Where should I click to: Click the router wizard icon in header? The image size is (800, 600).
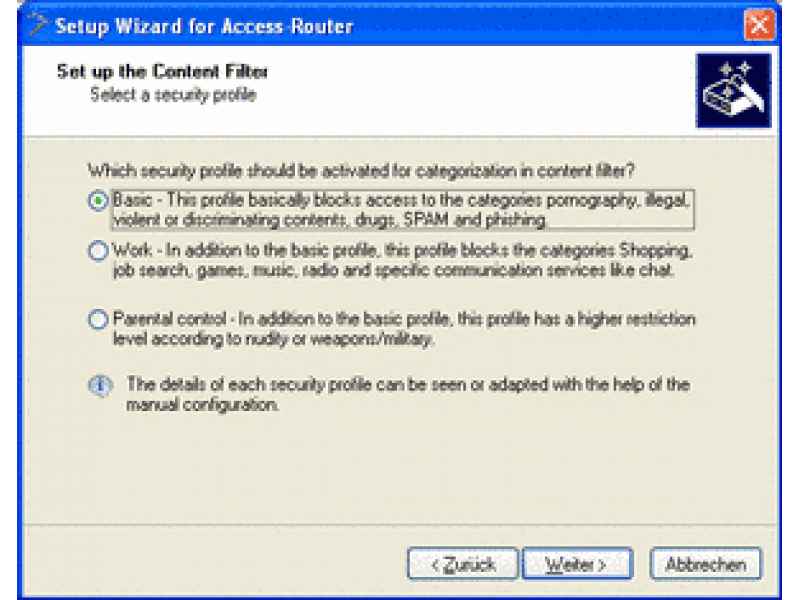[733, 90]
